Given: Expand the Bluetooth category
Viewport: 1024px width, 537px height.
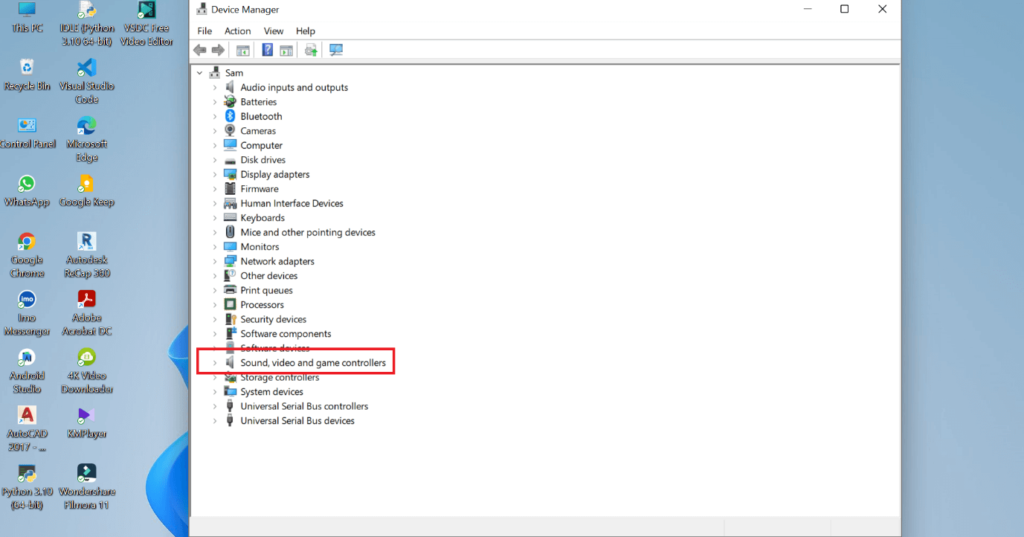Looking at the screenshot, I should 214,116.
